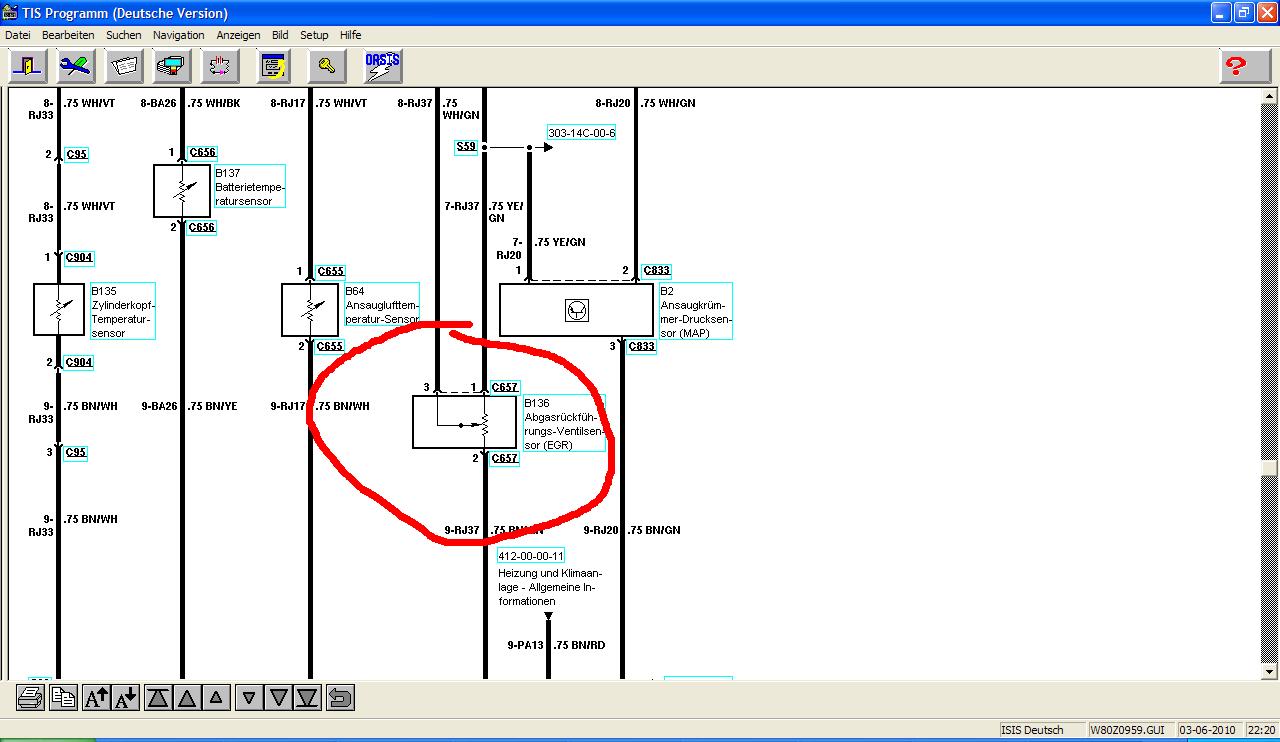Click the yellow key icon
Screen dimensions: 1280x742
(326, 66)
